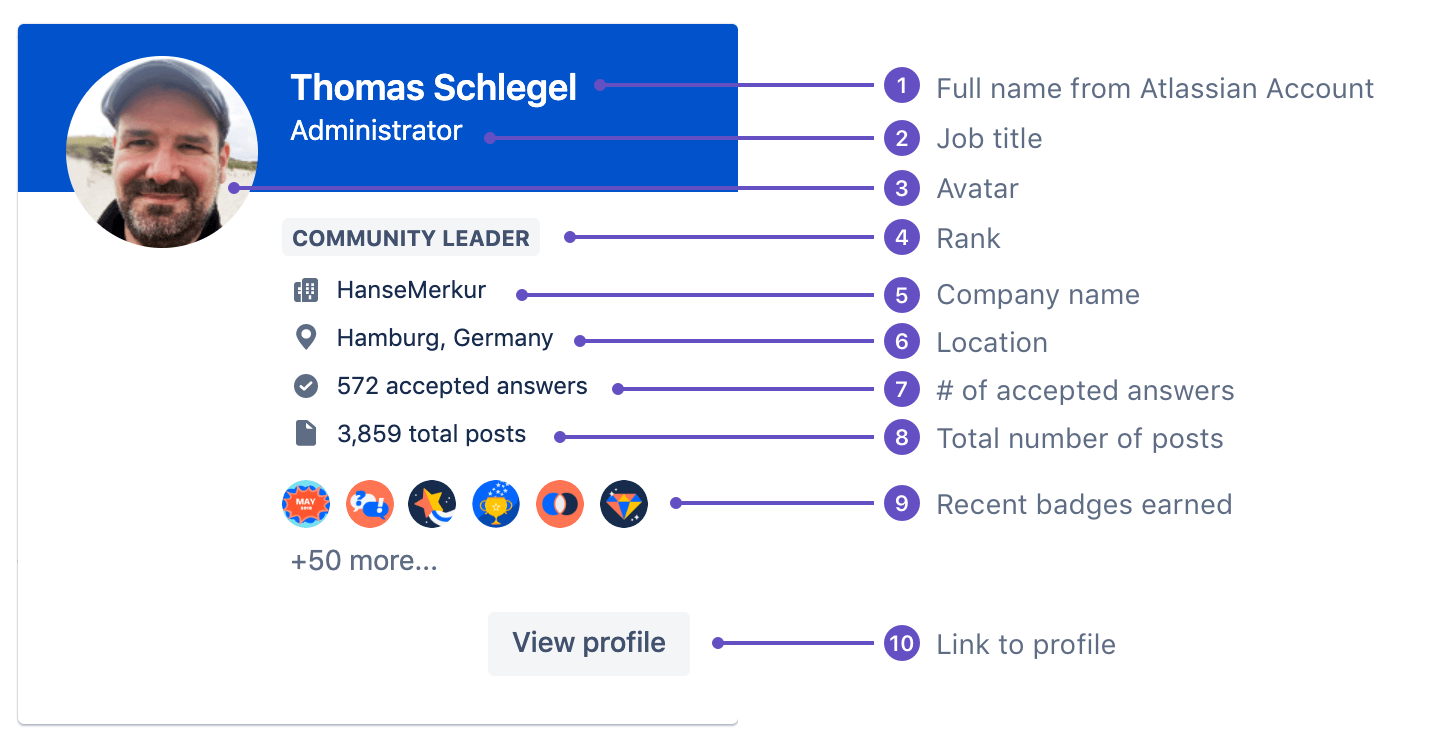Click the "3,859 total posts" text

431,434
